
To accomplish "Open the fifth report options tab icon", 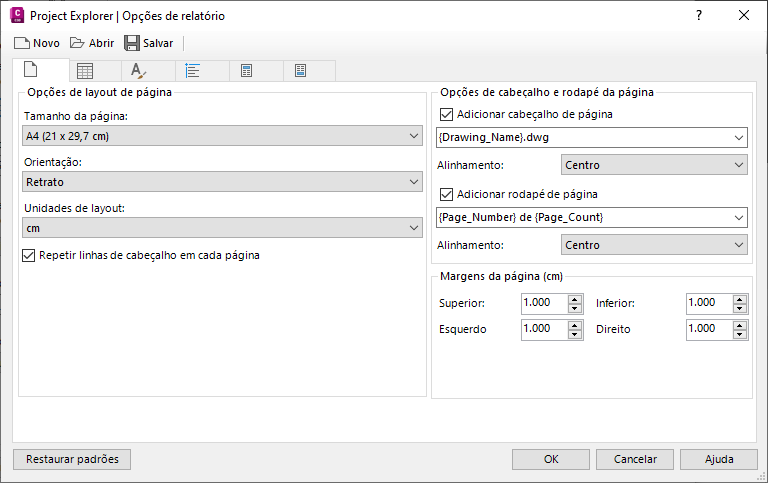I will 246,71.
